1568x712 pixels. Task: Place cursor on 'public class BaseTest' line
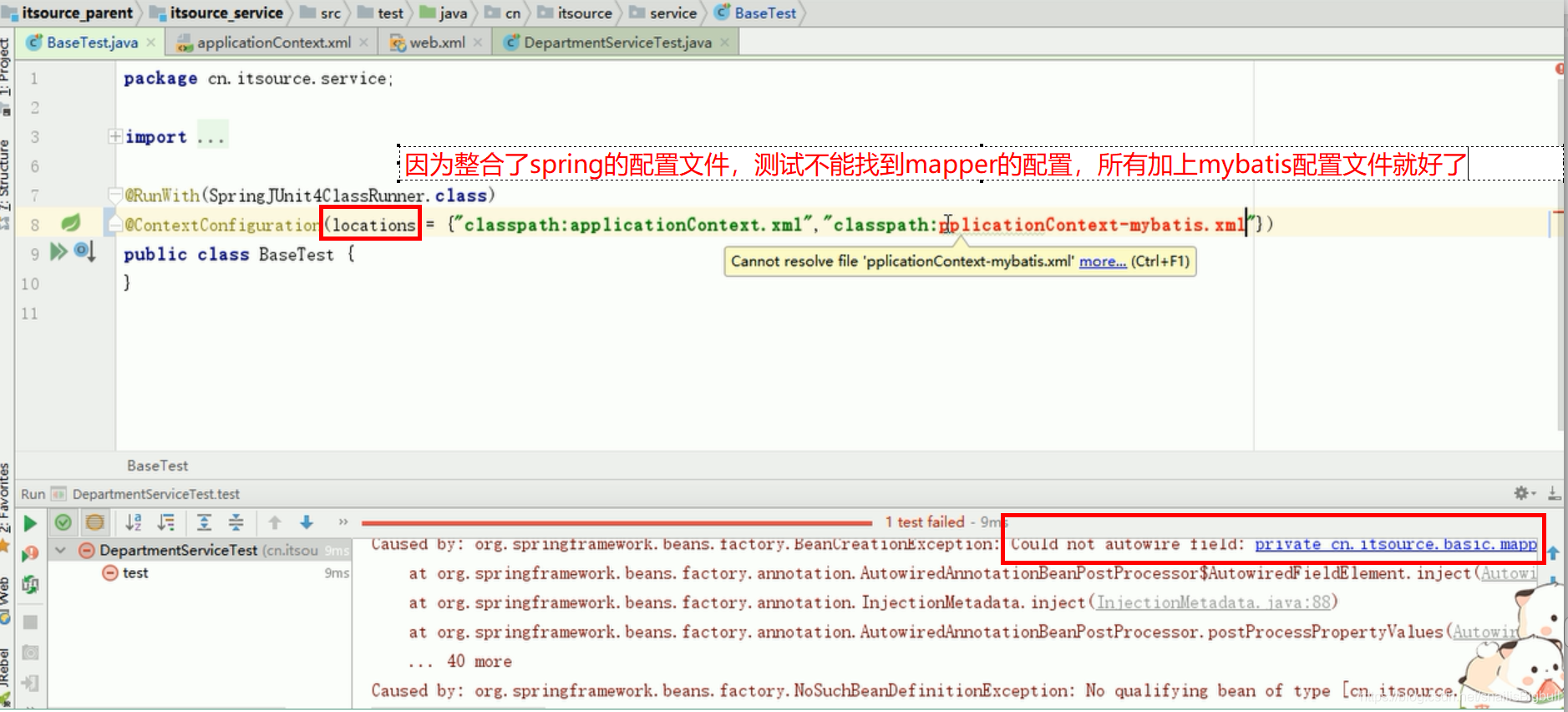(x=239, y=254)
